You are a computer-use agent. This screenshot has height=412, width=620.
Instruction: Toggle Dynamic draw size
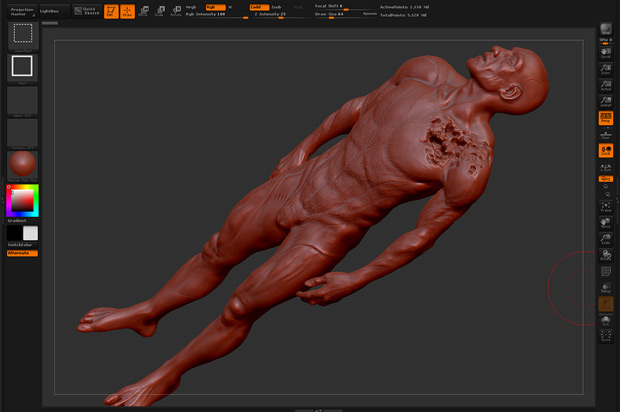[370, 14]
